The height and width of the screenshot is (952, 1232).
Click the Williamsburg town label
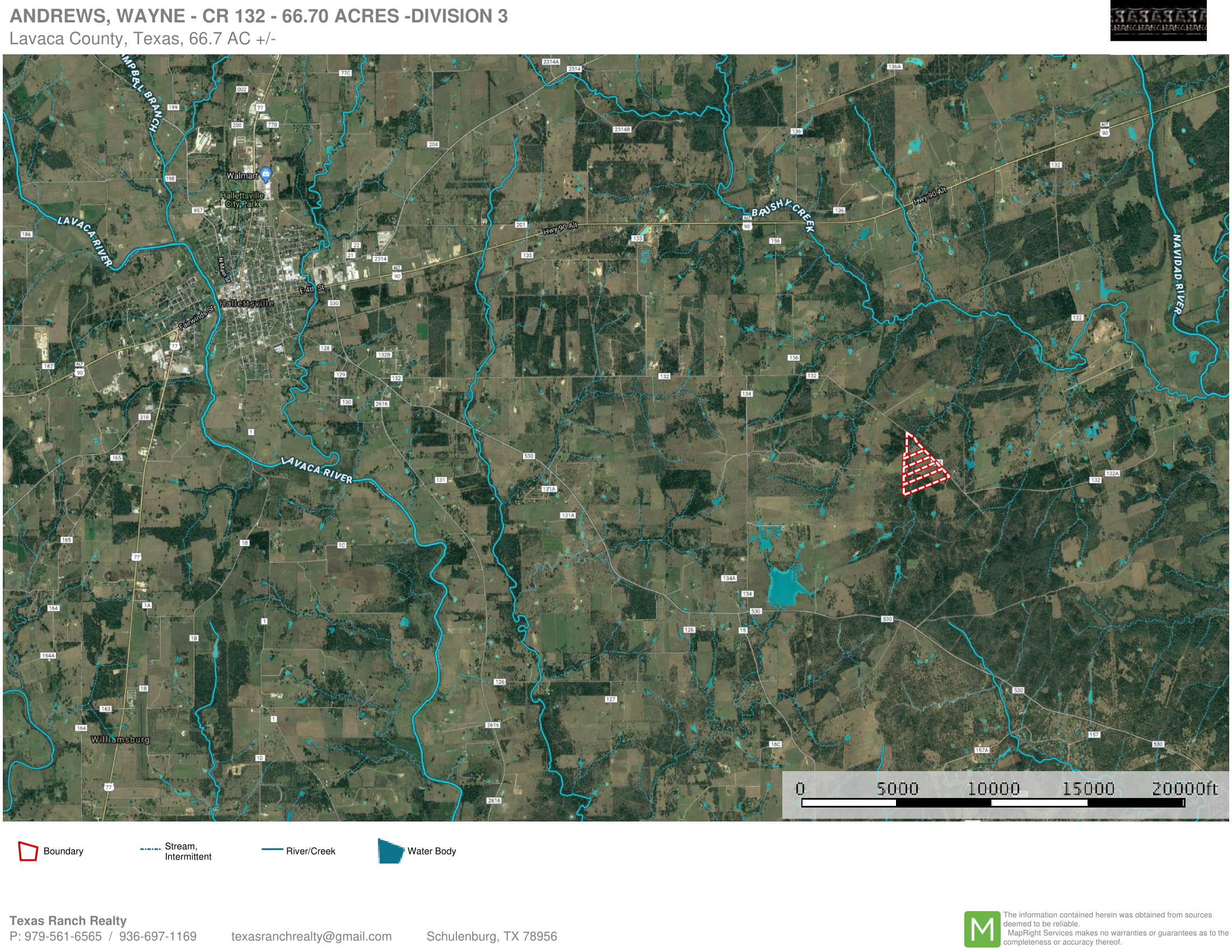point(120,739)
